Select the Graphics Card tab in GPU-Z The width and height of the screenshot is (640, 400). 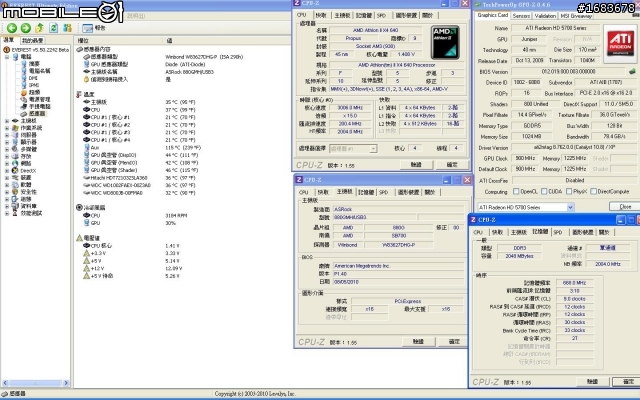pos(493,15)
